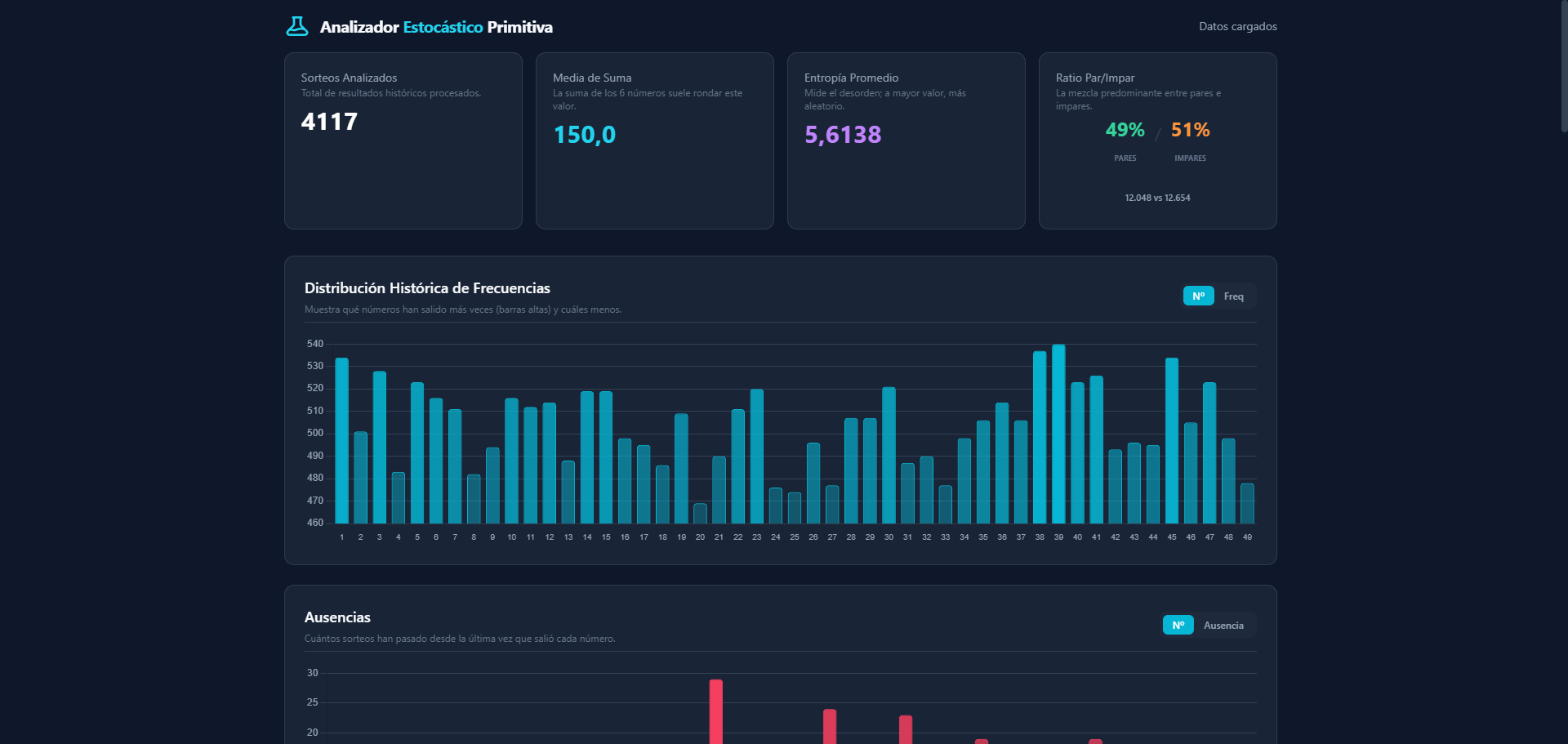The image size is (1568, 744).
Task: Click the tallest red Ausencias bar
Action: [715, 711]
